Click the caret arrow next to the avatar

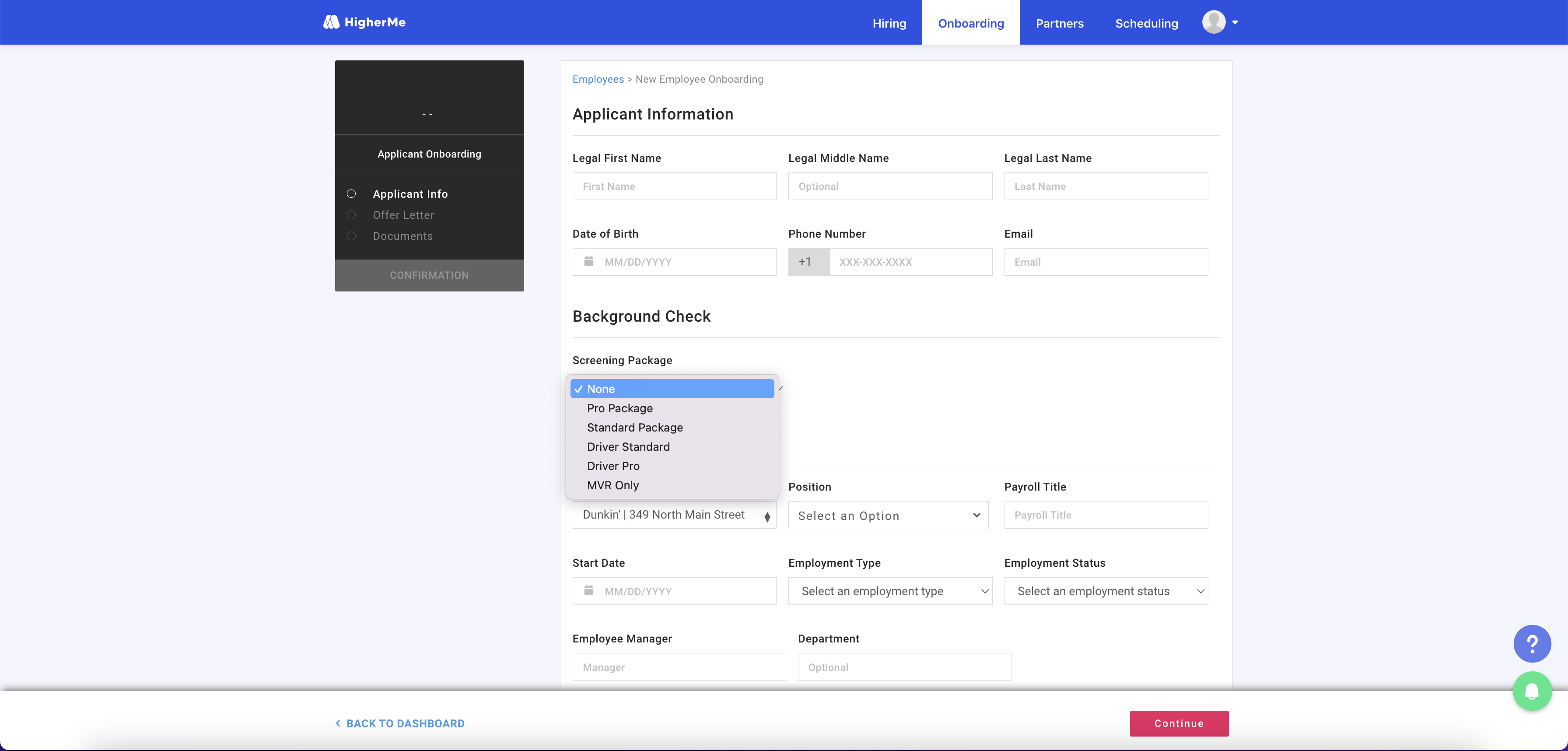coord(1235,22)
